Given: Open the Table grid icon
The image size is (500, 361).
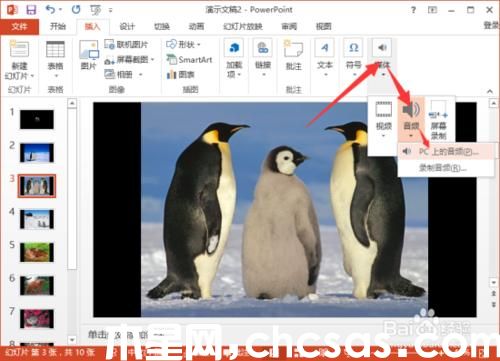Looking at the screenshot, I should 55,49.
